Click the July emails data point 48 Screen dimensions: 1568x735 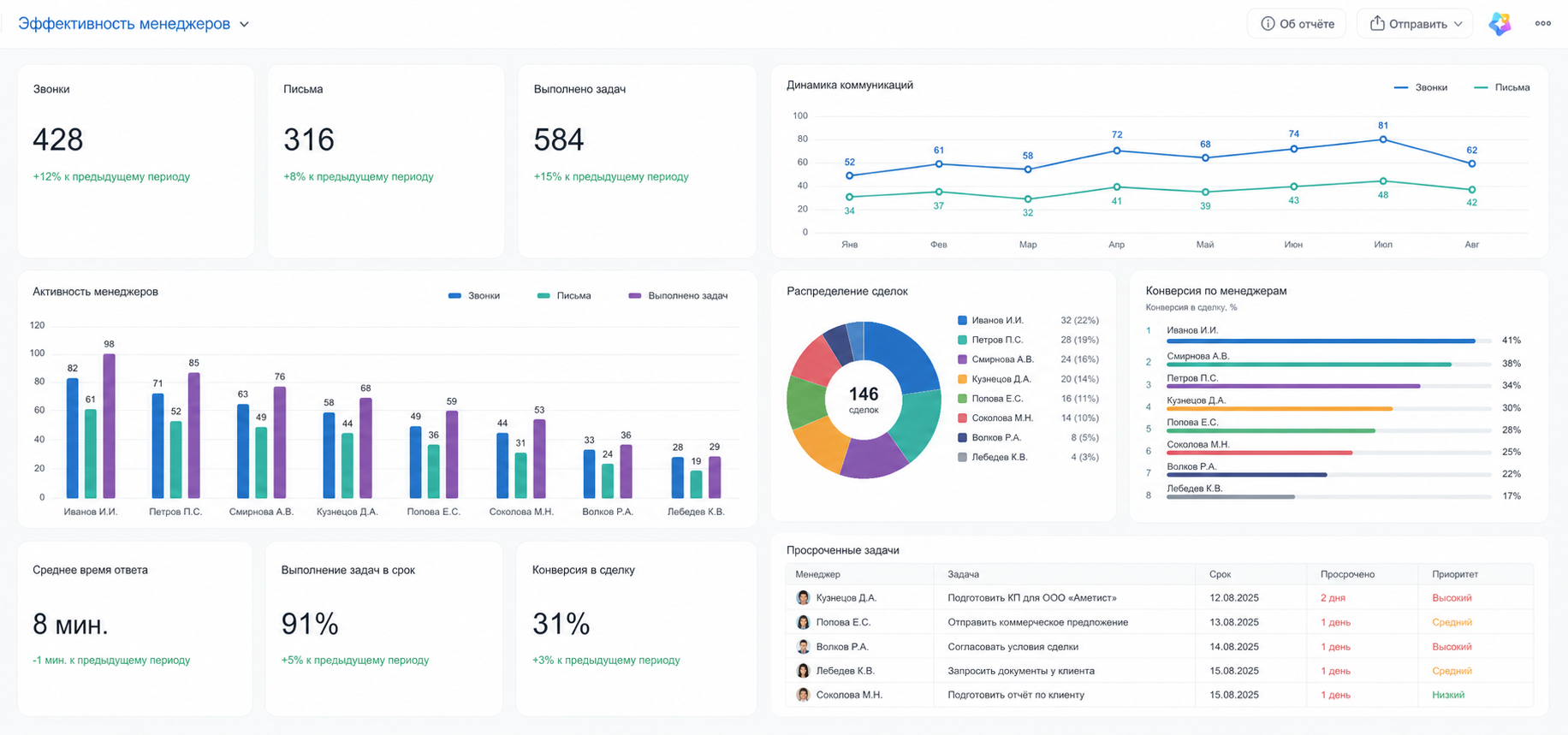pos(1383,181)
